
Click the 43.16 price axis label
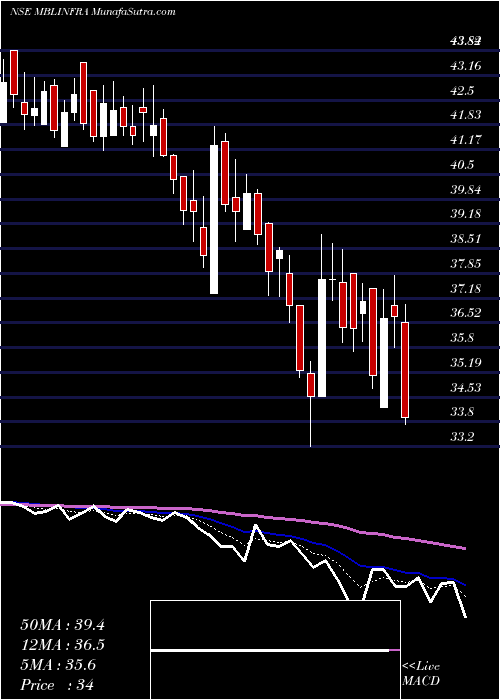click(x=466, y=66)
